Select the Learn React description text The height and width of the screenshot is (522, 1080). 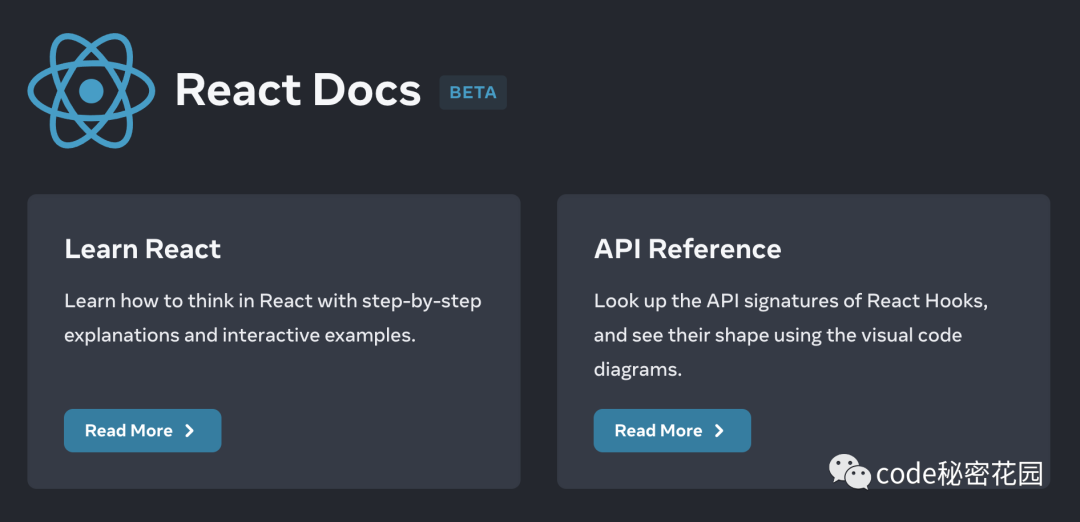coord(273,319)
